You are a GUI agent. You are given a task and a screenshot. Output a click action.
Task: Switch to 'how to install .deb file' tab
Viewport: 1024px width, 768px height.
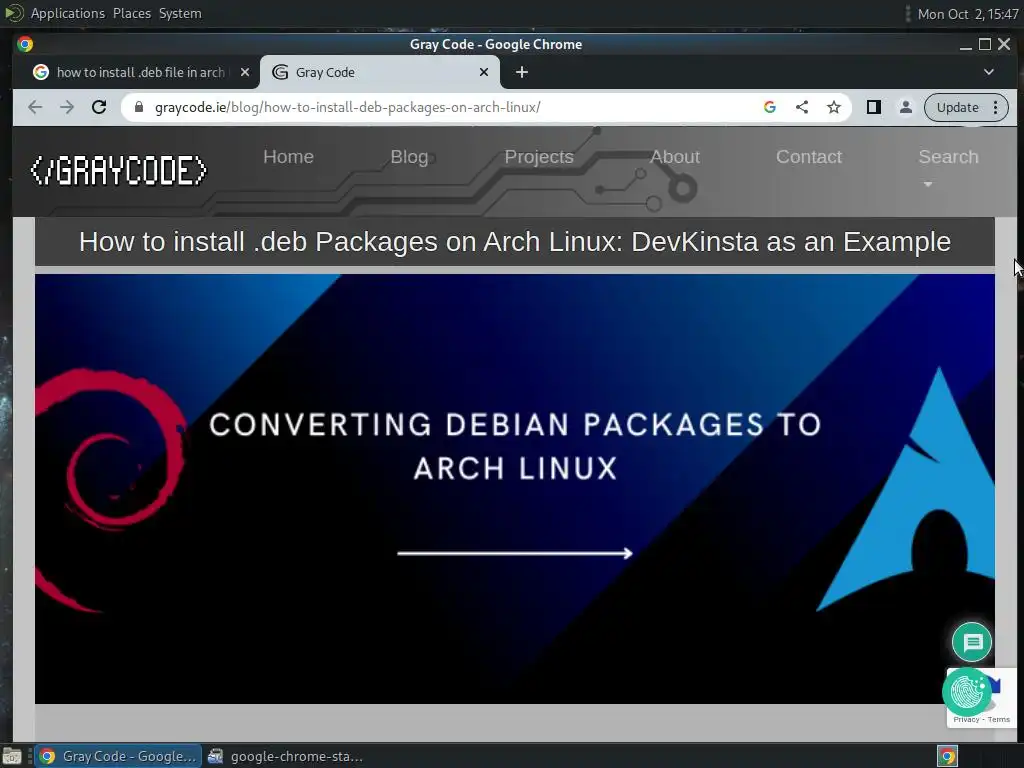(x=140, y=72)
